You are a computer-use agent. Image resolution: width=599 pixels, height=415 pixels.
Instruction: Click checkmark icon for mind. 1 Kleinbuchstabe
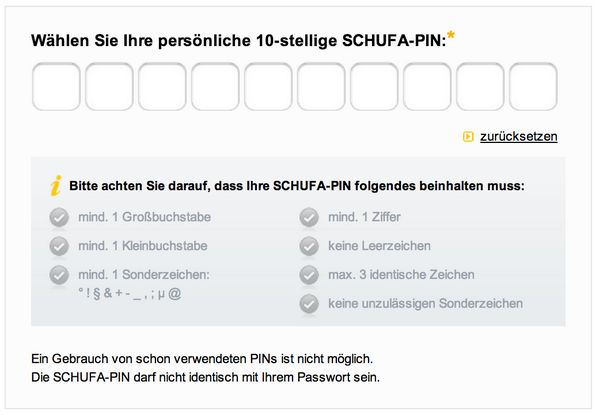click(59, 246)
